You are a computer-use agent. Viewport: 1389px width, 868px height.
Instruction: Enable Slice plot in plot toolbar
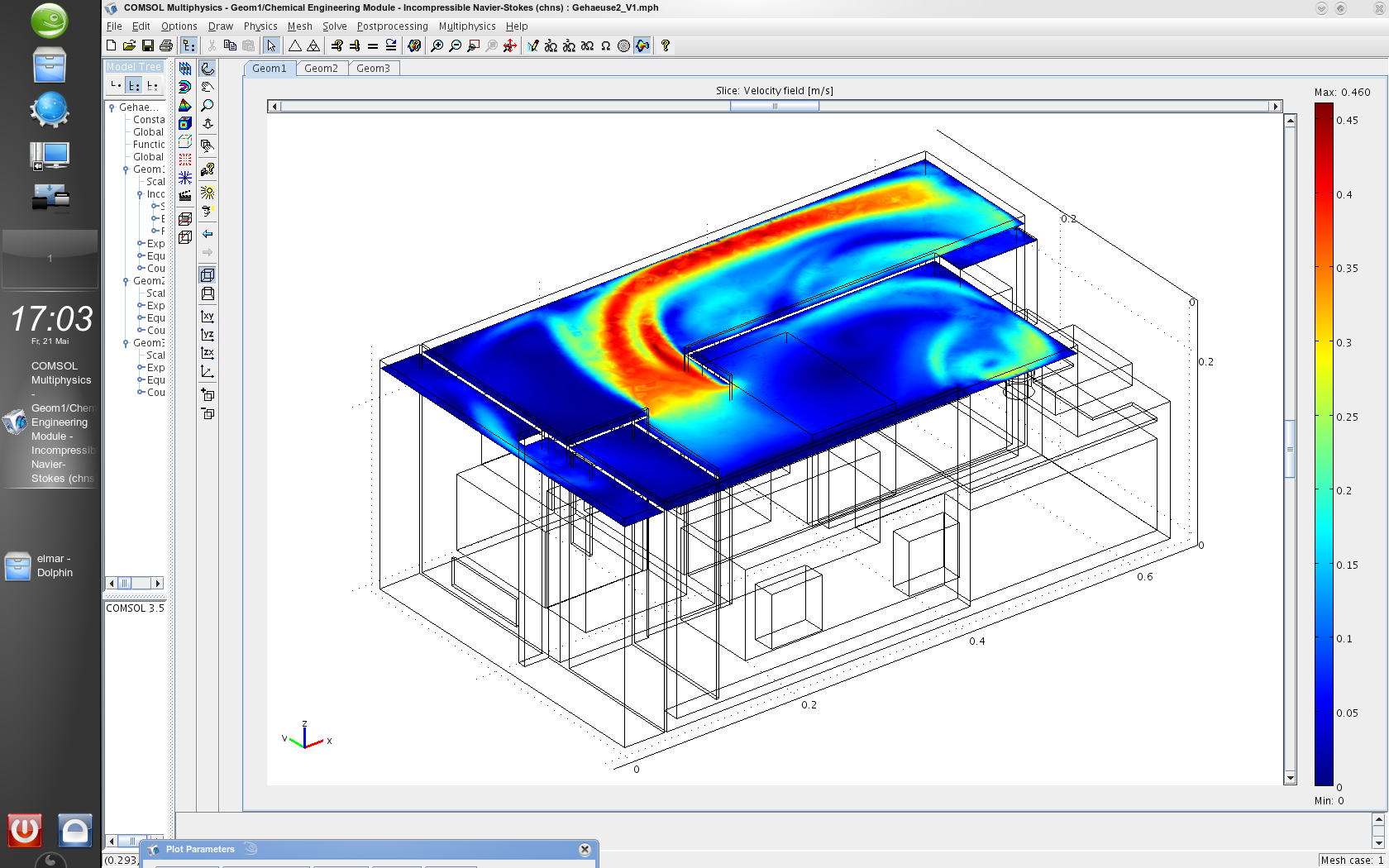[185, 69]
